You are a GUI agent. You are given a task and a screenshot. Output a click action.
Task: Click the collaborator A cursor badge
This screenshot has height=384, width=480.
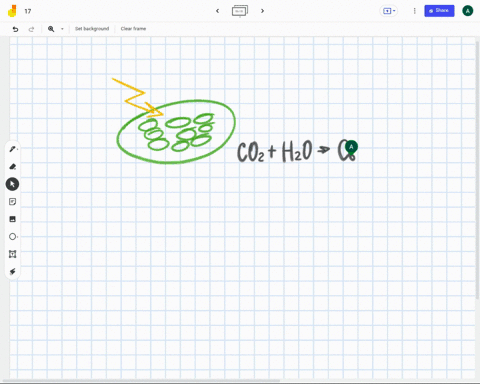[x=351, y=147]
